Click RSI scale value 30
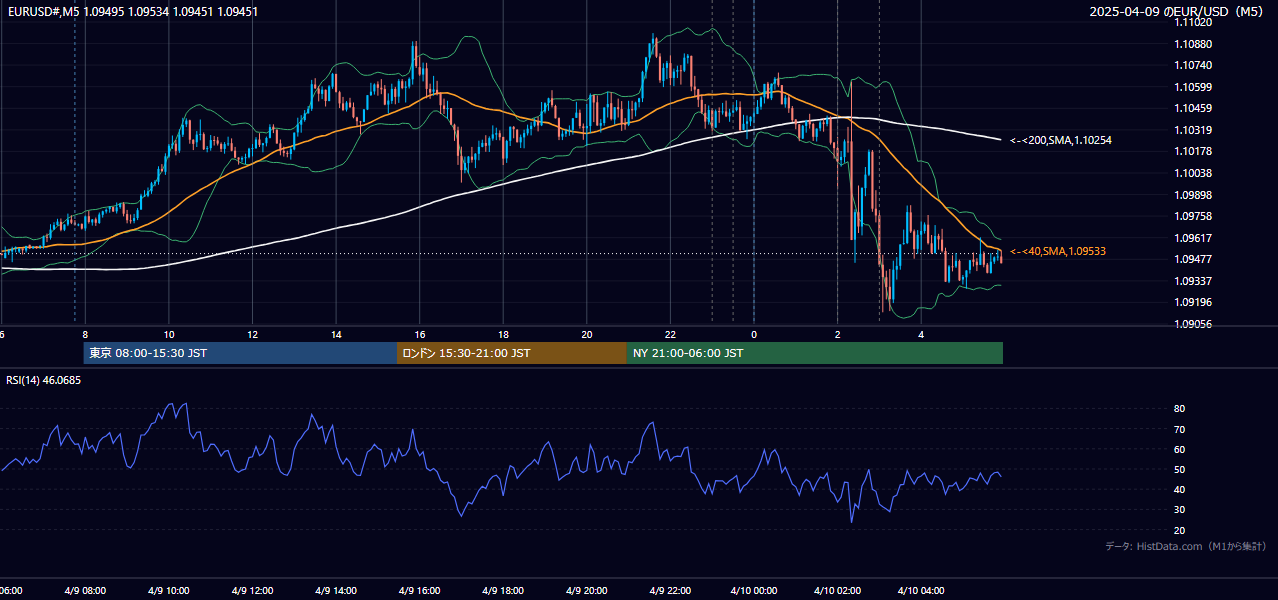This screenshot has height=600, width=1278. coord(1179,510)
